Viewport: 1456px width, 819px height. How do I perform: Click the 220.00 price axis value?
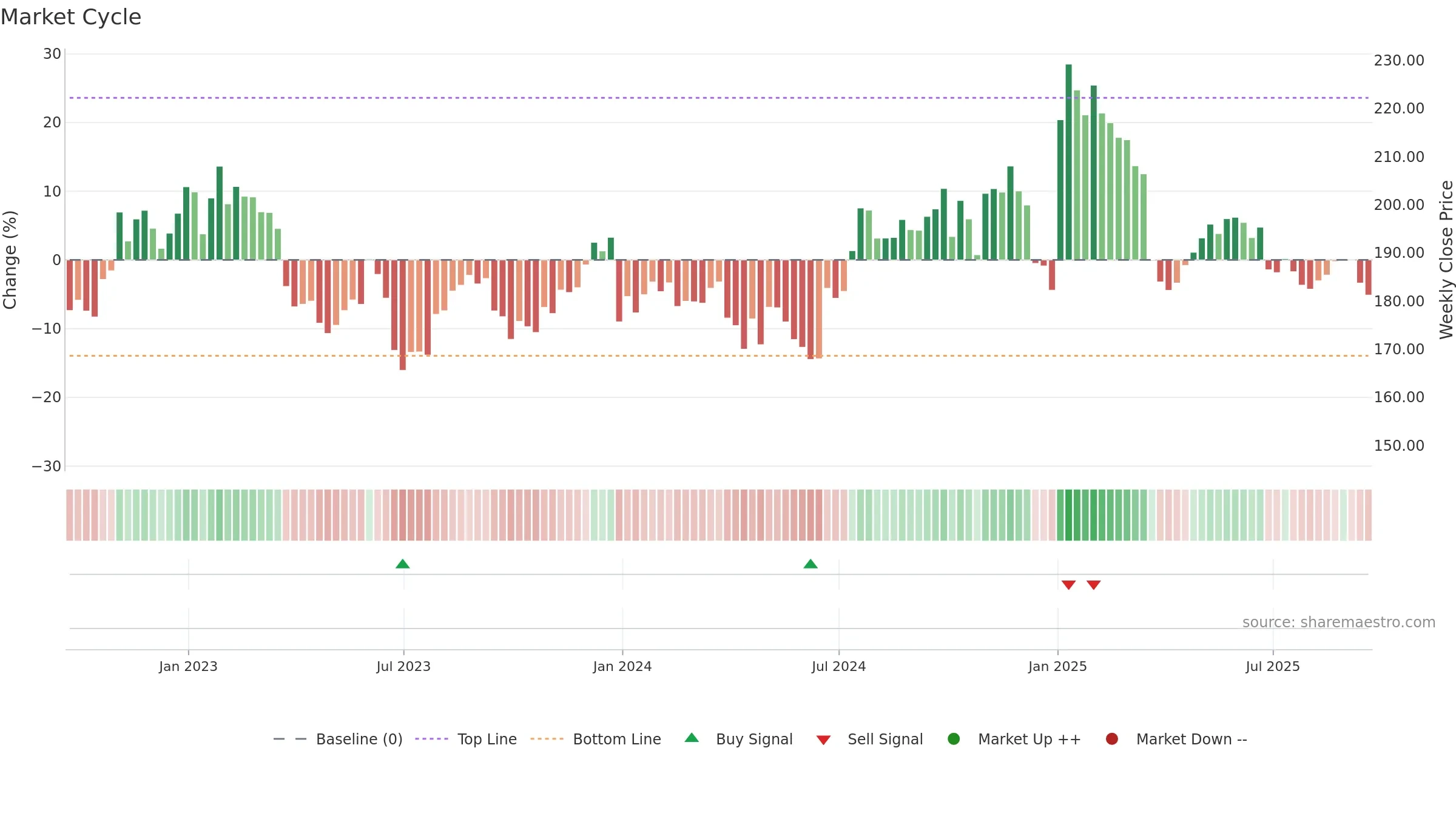pos(1399,109)
